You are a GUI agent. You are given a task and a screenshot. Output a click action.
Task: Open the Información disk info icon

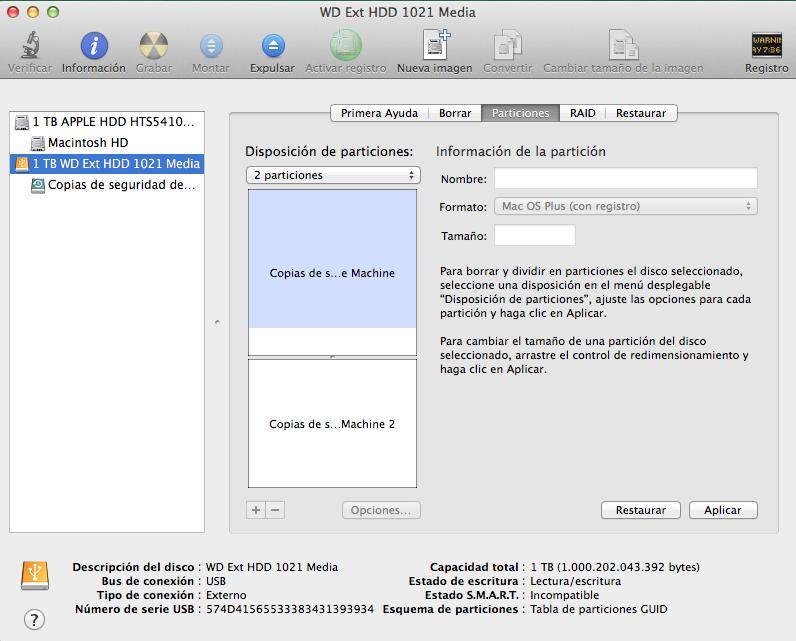[x=94, y=45]
